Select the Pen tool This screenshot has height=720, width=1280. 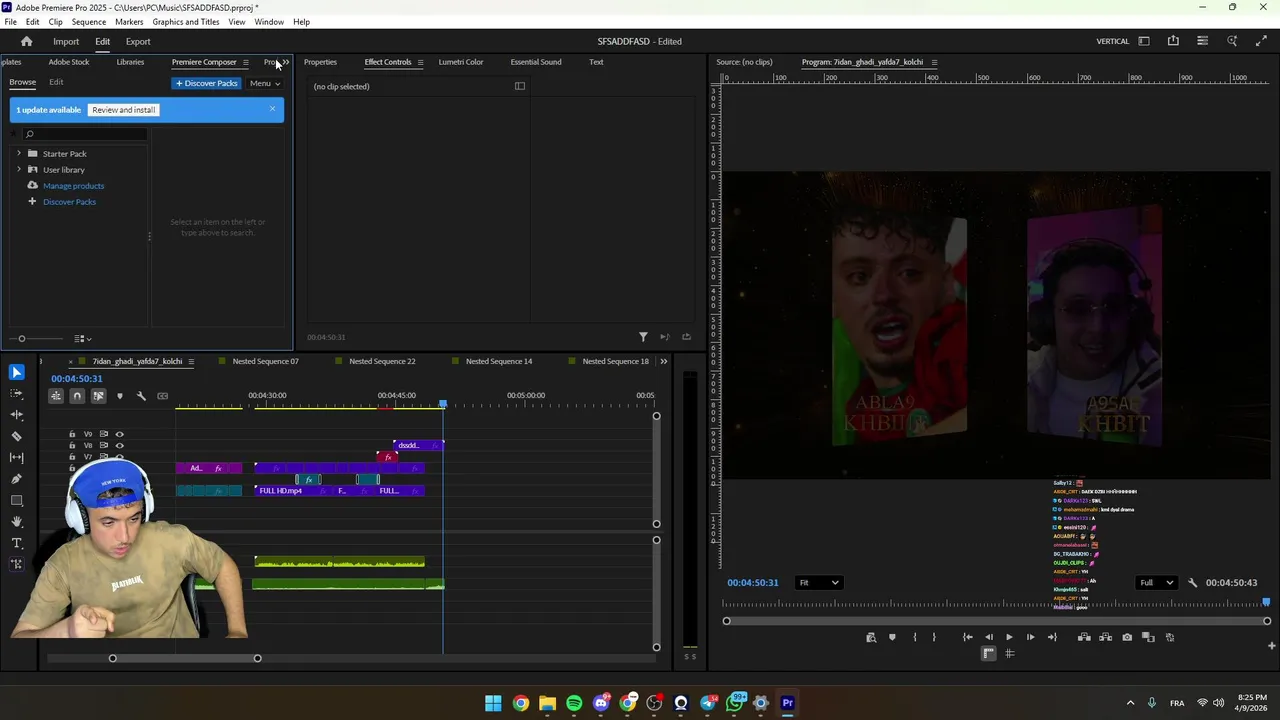[16, 479]
